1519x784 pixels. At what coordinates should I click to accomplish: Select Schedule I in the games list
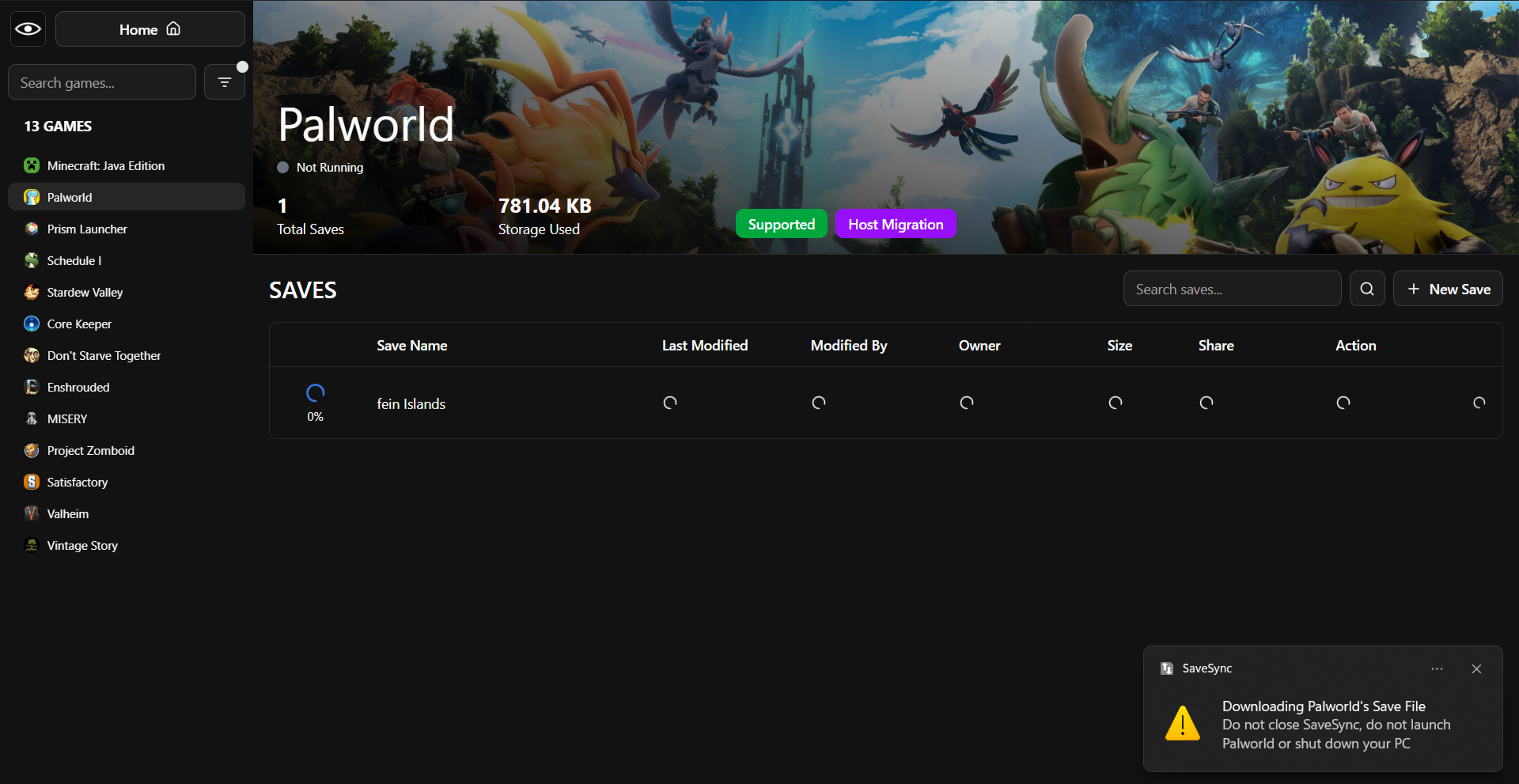[x=127, y=260]
